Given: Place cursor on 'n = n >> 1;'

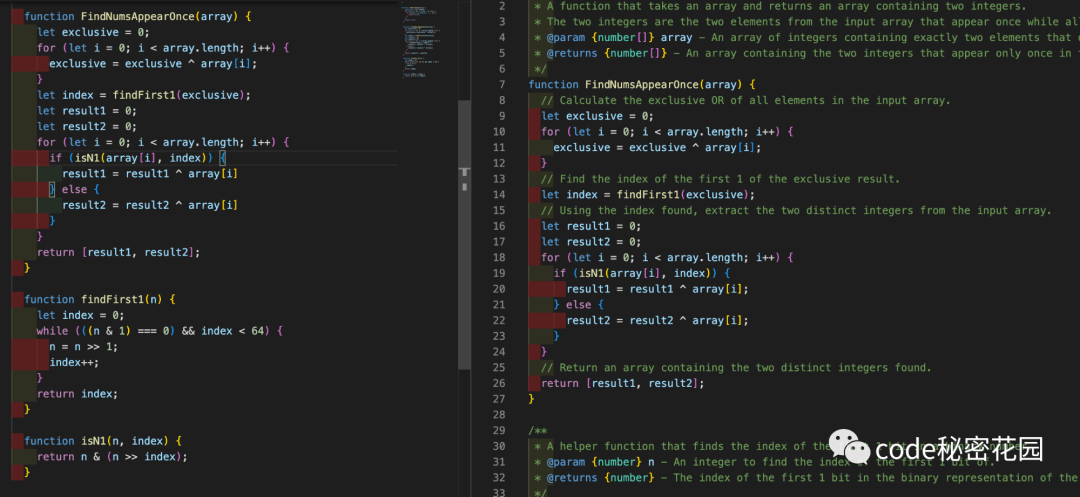Looking at the screenshot, I should click(x=83, y=347).
